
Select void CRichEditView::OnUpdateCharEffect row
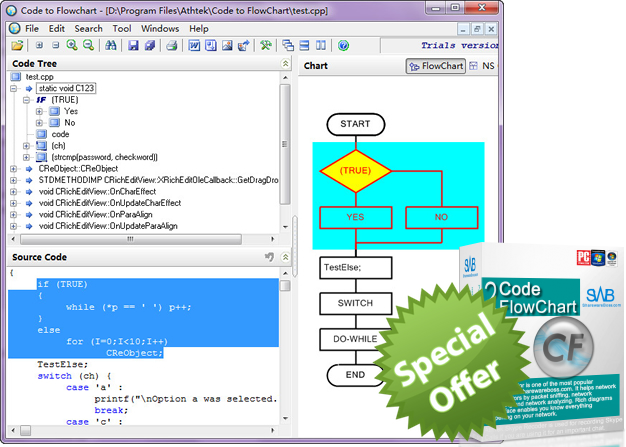[110, 203]
